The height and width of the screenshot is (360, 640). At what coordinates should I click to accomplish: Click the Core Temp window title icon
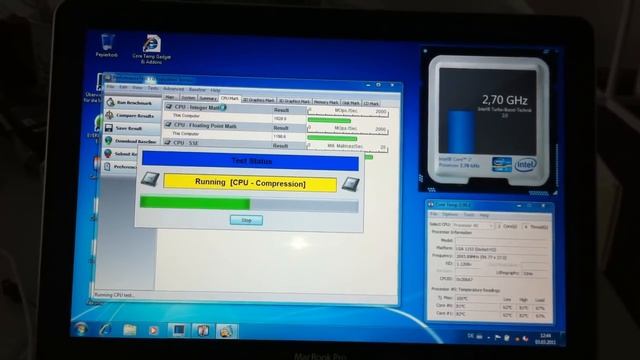(431, 204)
